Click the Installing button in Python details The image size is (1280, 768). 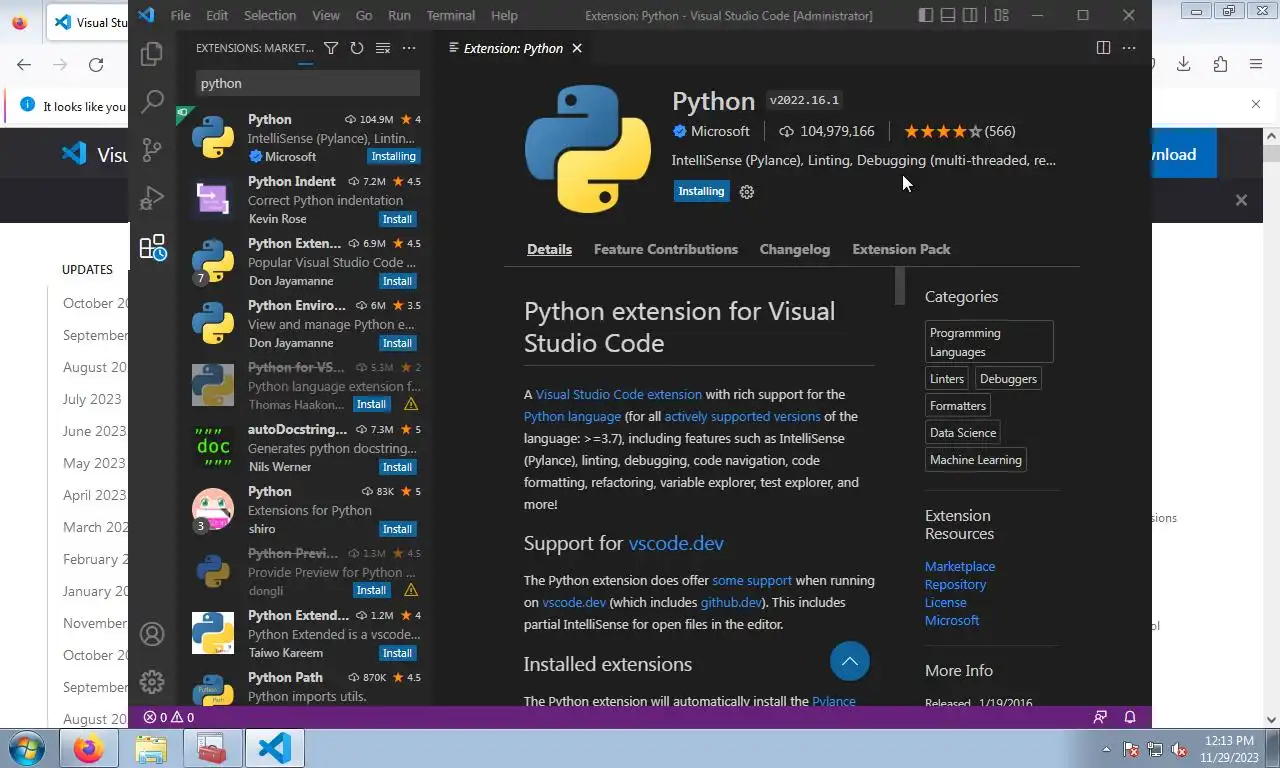(701, 191)
